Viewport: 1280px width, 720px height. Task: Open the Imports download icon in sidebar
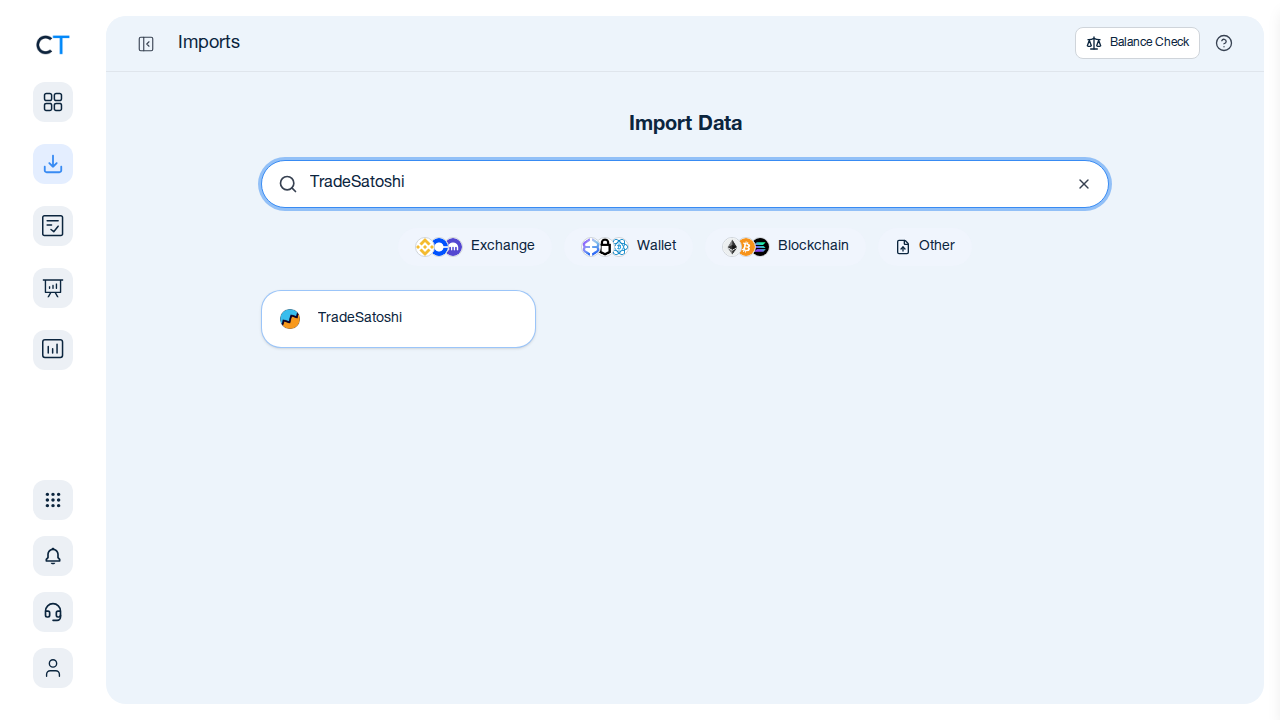pos(53,164)
